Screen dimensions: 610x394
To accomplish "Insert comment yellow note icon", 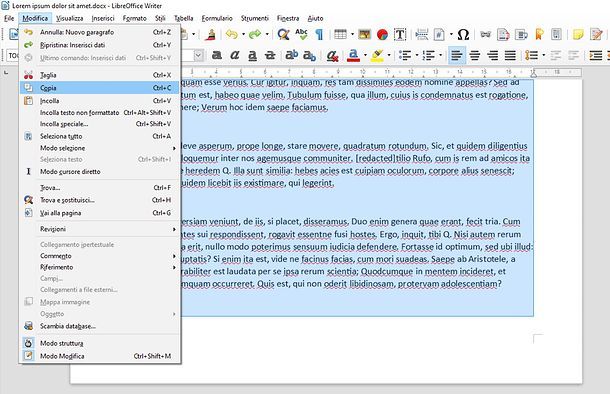I will click(578, 35).
